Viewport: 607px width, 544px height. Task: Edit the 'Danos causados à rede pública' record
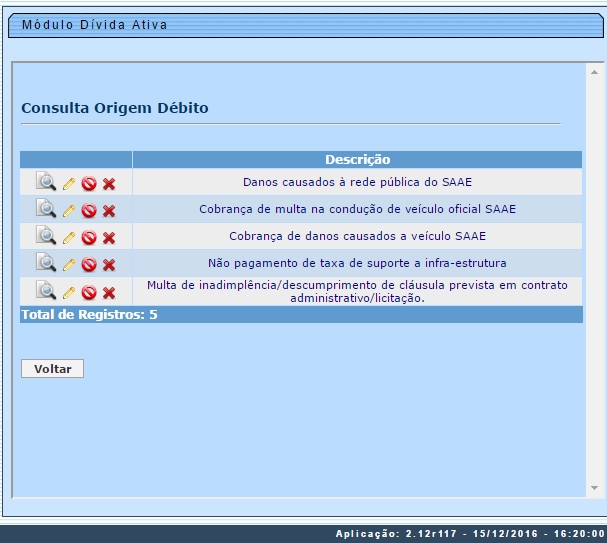pos(69,184)
